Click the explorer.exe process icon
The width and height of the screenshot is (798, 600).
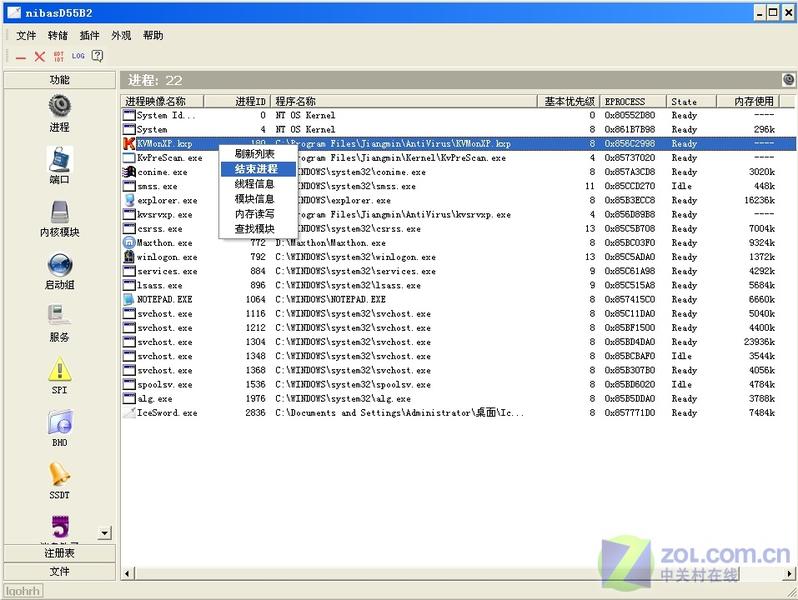pos(129,200)
